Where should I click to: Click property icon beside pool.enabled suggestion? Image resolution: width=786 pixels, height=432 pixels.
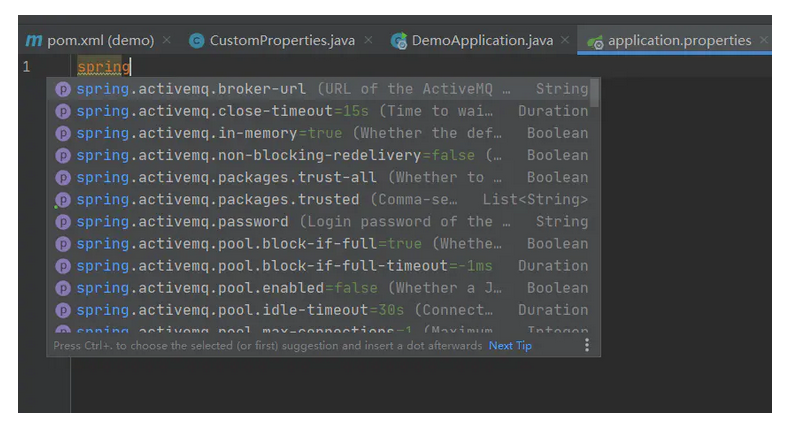click(x=63, y=288)
